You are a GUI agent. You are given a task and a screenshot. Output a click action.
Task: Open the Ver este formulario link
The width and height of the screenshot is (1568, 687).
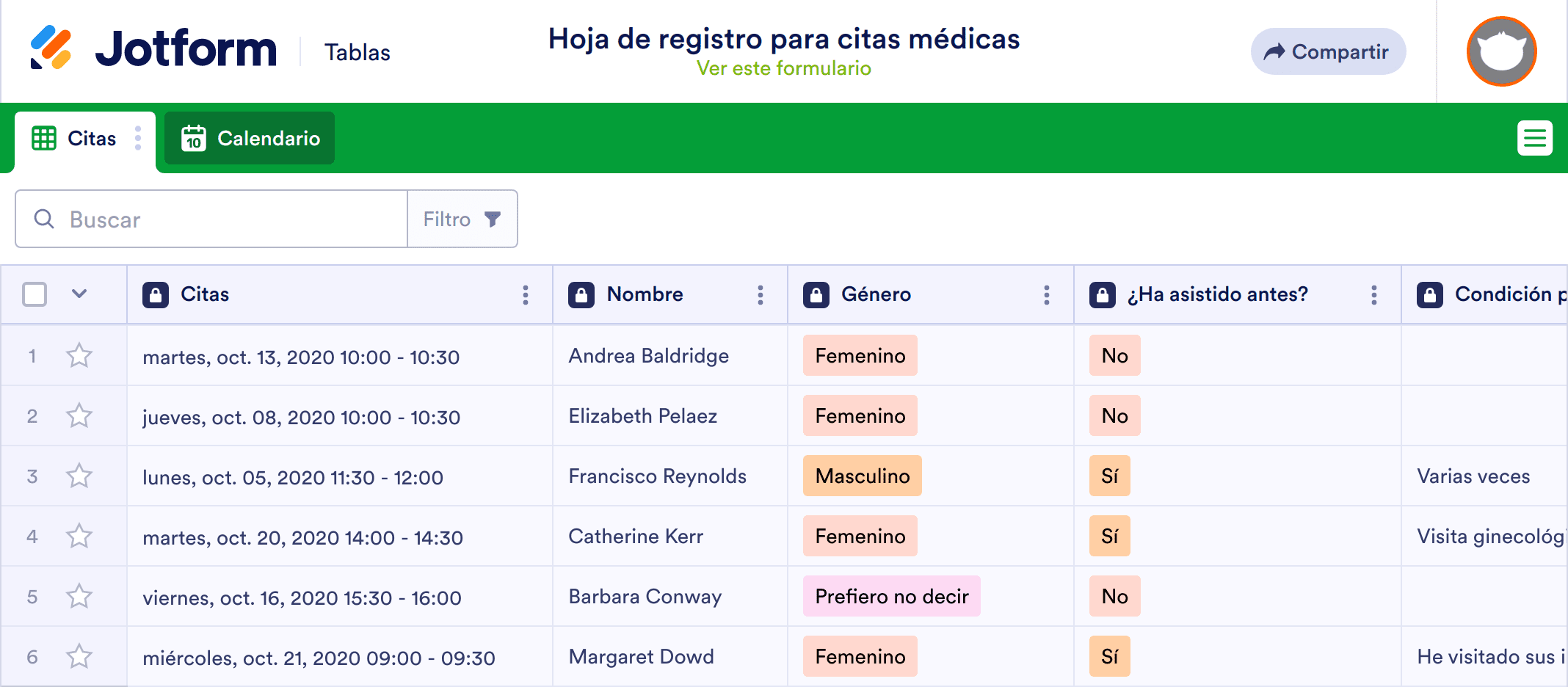click(x=784, y=68)
